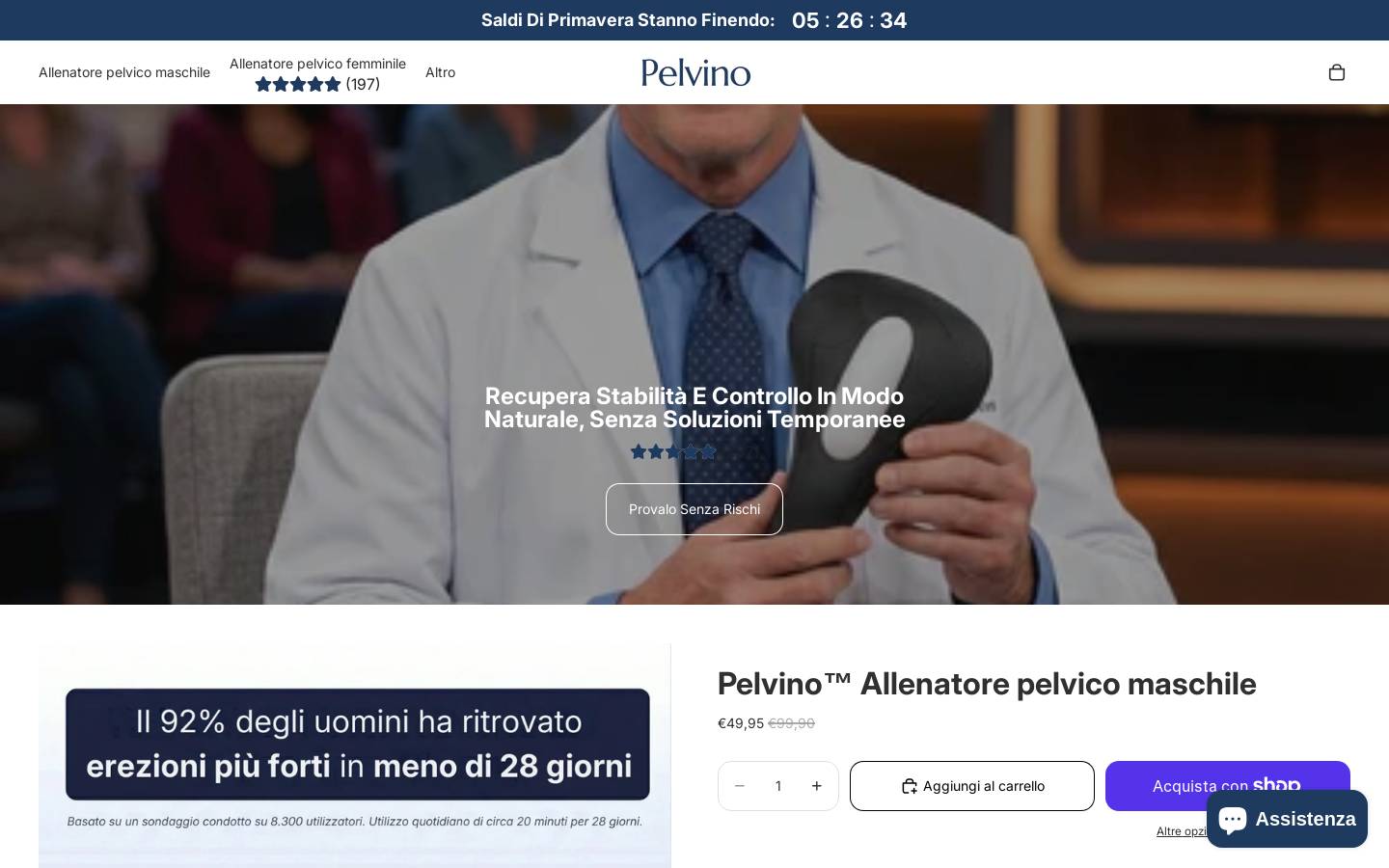Click Acquista con Shop button
This screenshot has height=868, width=1389.
(1227, 786)
